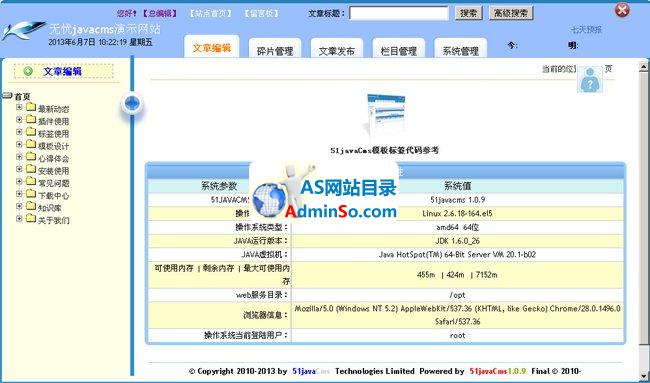Click the red close icon at top right
Screen dimensions: 650x383
click(x=622, y=10)
